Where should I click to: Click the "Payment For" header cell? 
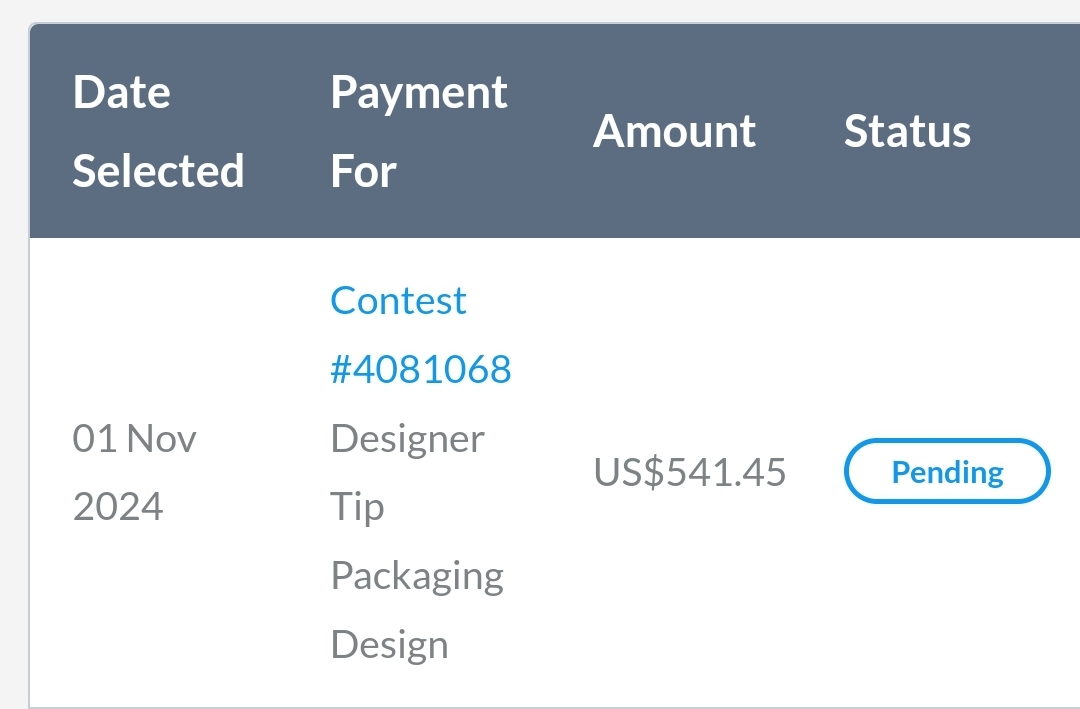tap(419, 132)
